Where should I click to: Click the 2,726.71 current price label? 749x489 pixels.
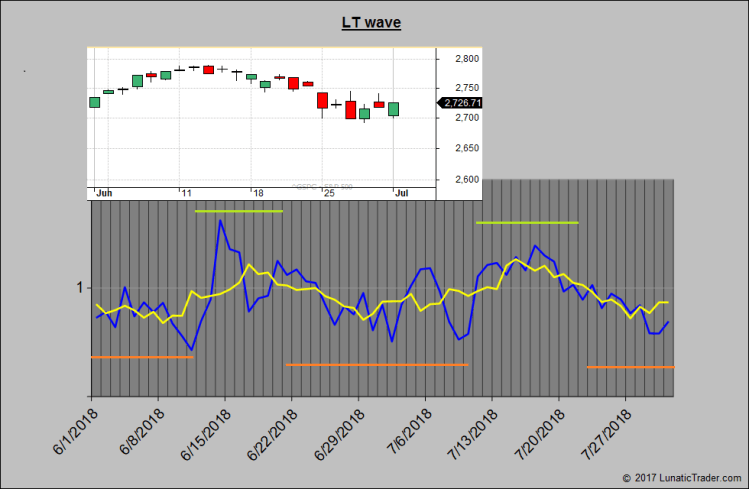pyautogui.click(x=461, y=102)
